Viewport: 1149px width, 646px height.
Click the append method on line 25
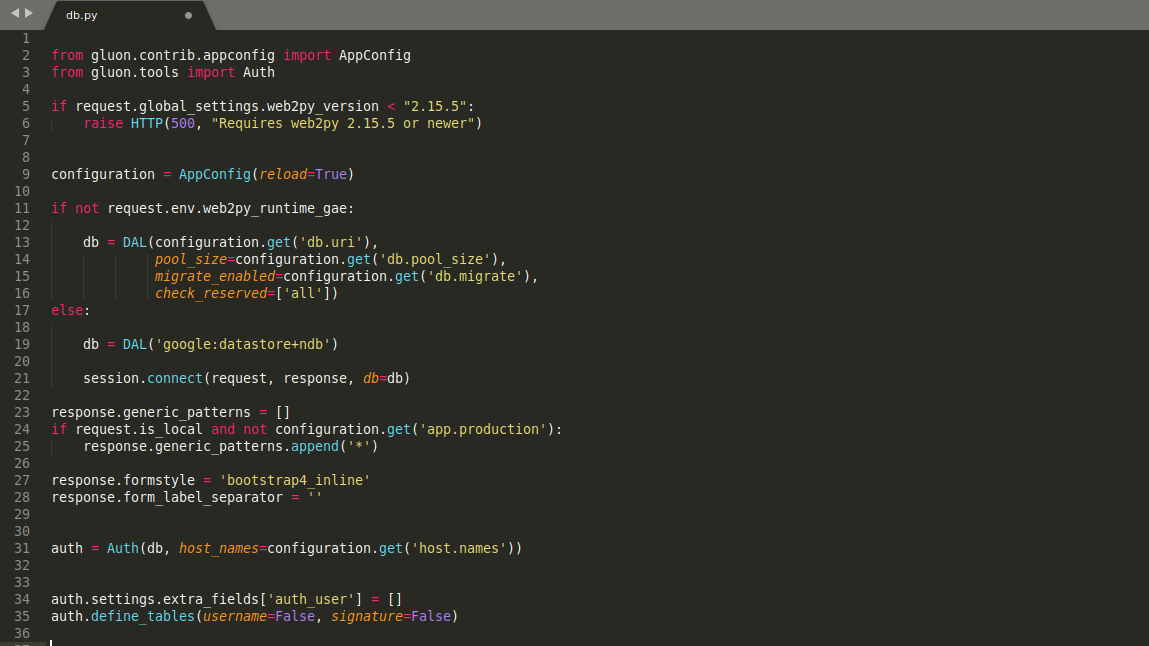pyautogui.click(x=314, y=446)
